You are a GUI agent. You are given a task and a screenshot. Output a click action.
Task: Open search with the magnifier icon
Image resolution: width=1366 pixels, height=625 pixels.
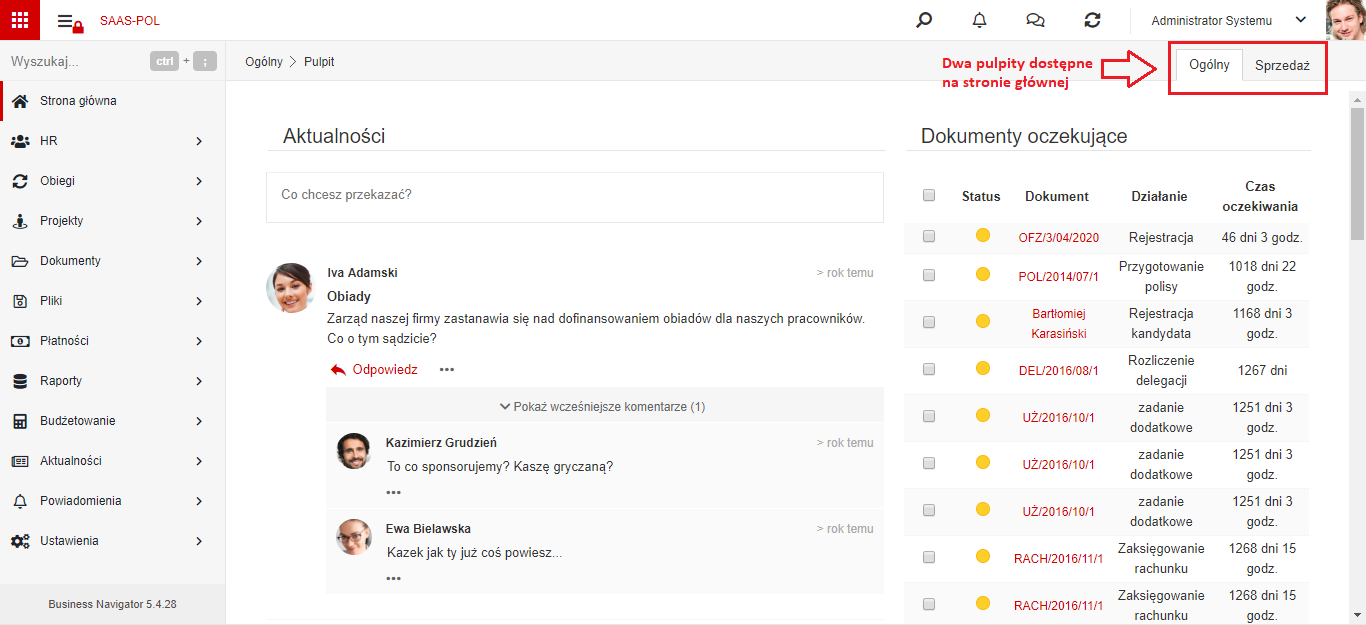pos(924,20)
